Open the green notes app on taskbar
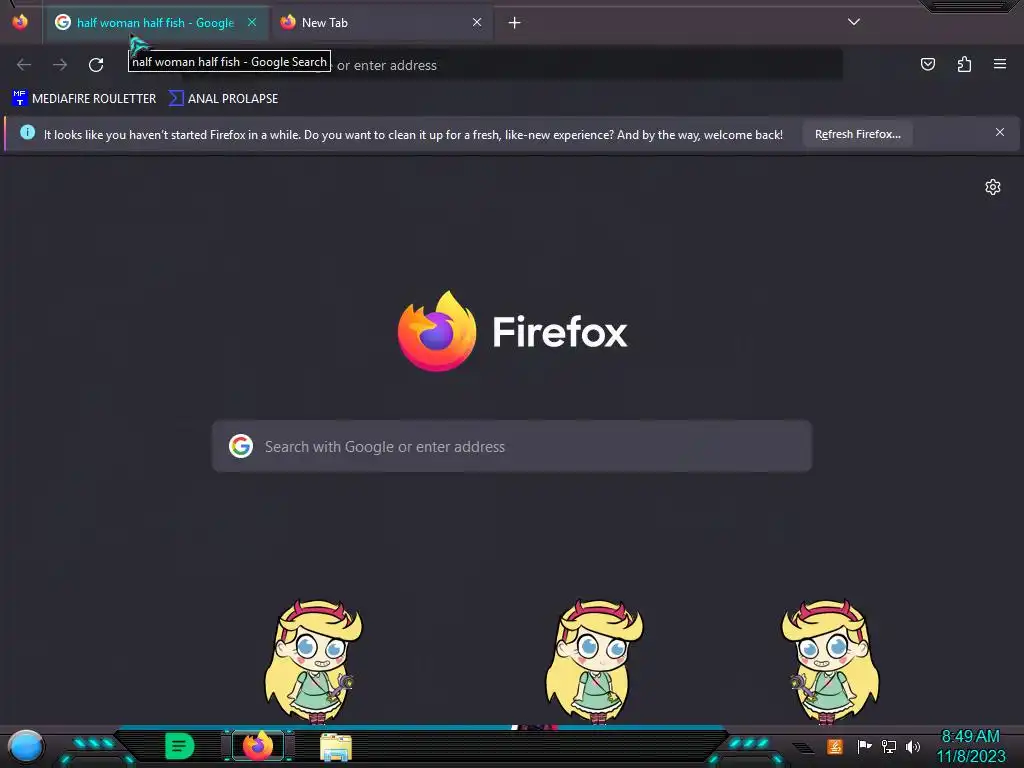Image resolution: width=1024 pixels, height=768 pixels. coord(180,746)
